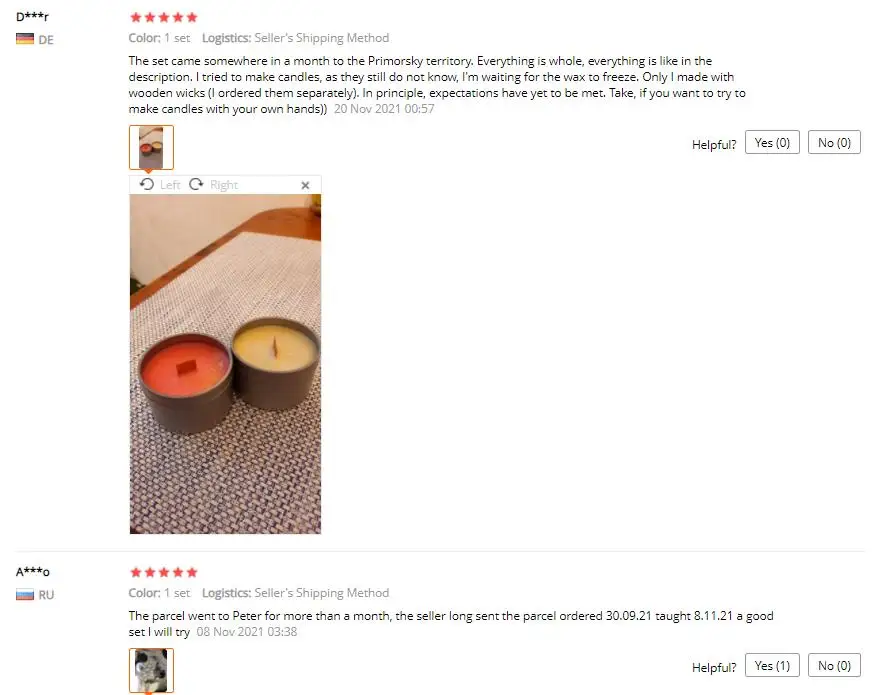Click the 20 Nov 2021 review timestamp

[384, 109]
